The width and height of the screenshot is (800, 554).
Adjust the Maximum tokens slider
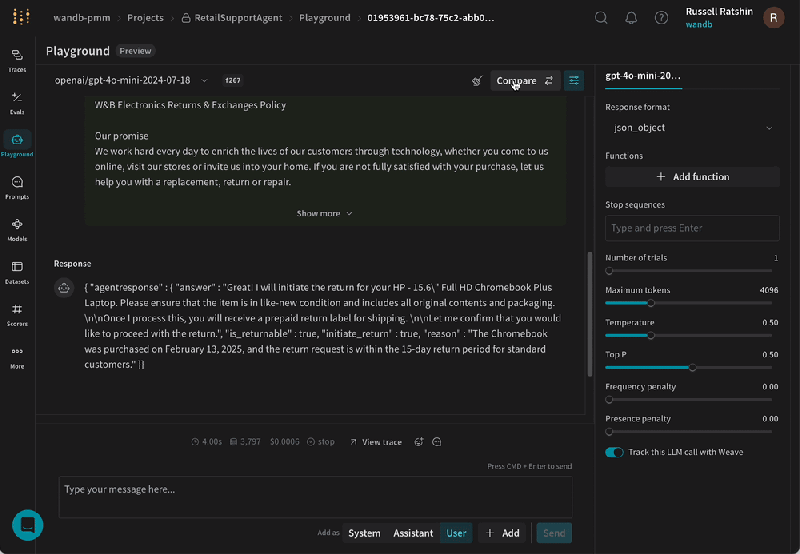click(688, 303)
